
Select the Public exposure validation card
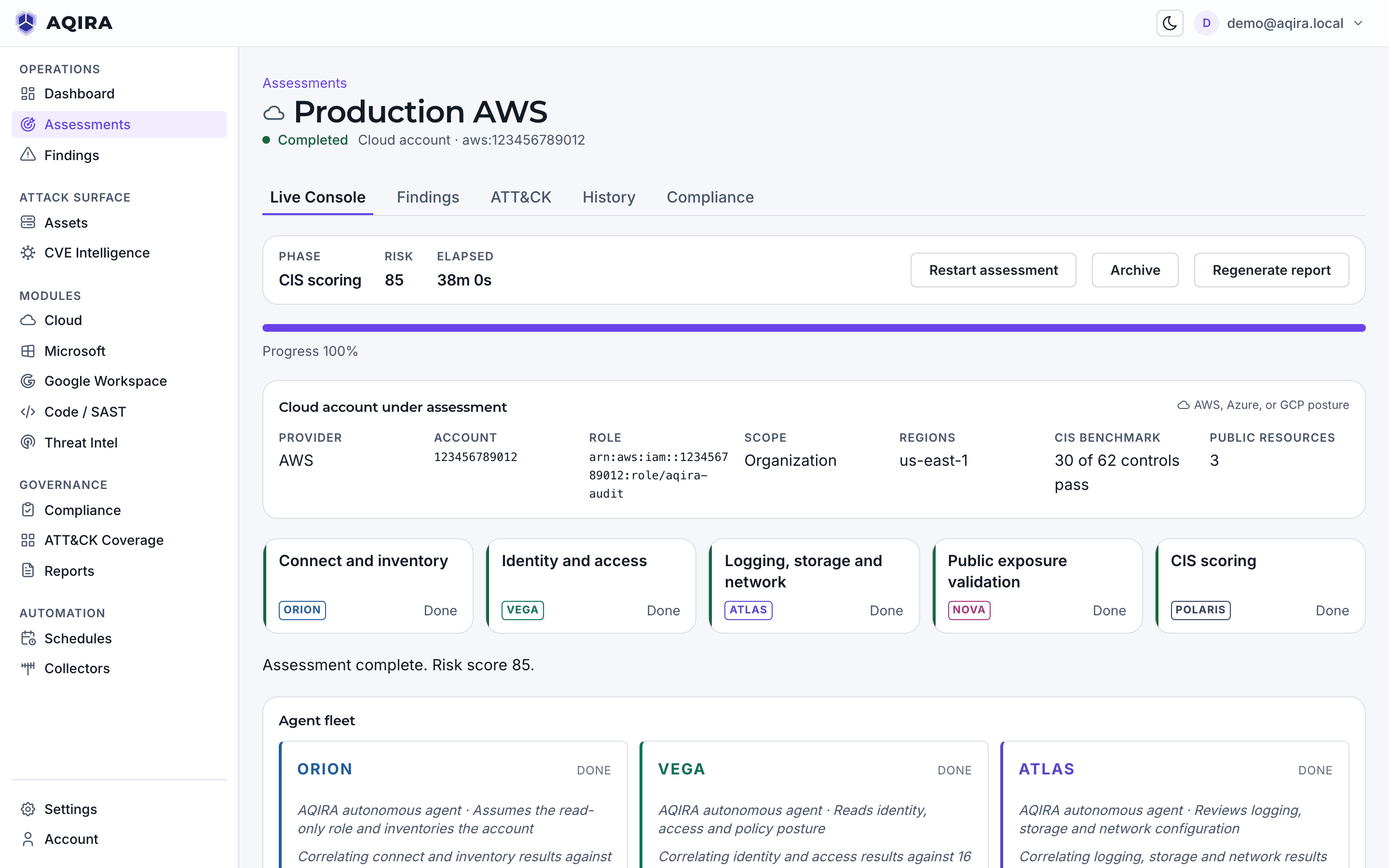[x=1037, y=585]
